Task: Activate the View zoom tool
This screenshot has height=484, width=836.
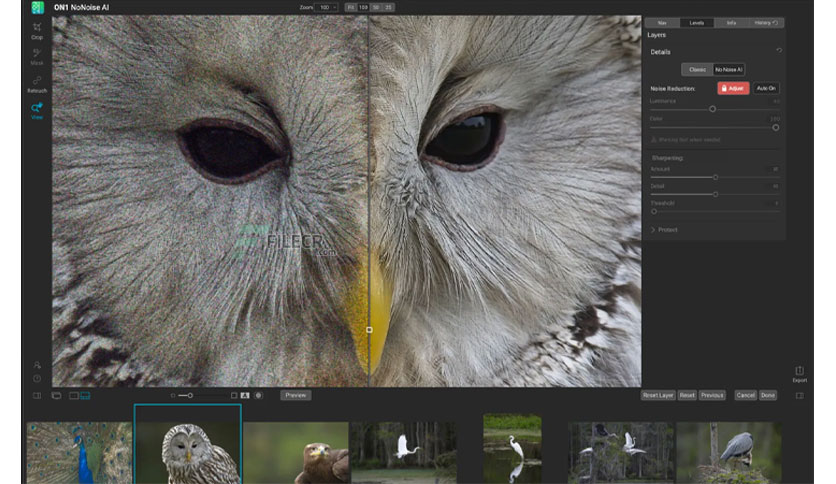Action: [x=37, y=111]
